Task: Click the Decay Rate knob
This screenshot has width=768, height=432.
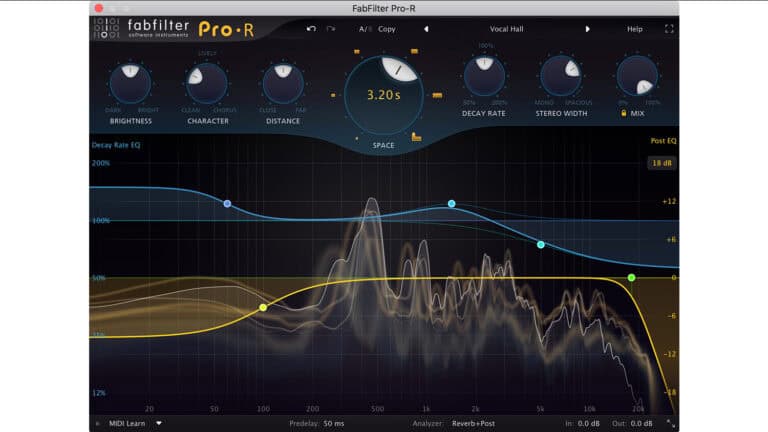Action: coord(484,76)
